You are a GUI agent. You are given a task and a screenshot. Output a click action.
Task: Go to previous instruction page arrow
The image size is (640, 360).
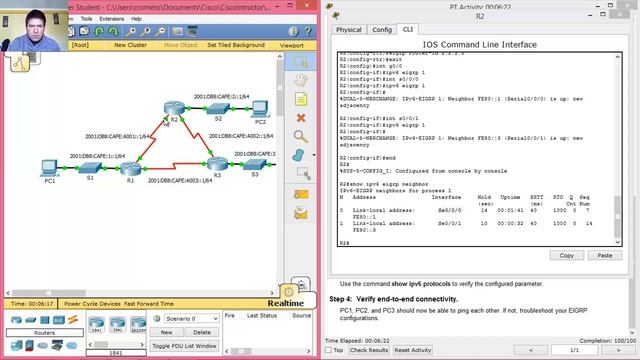531,350
